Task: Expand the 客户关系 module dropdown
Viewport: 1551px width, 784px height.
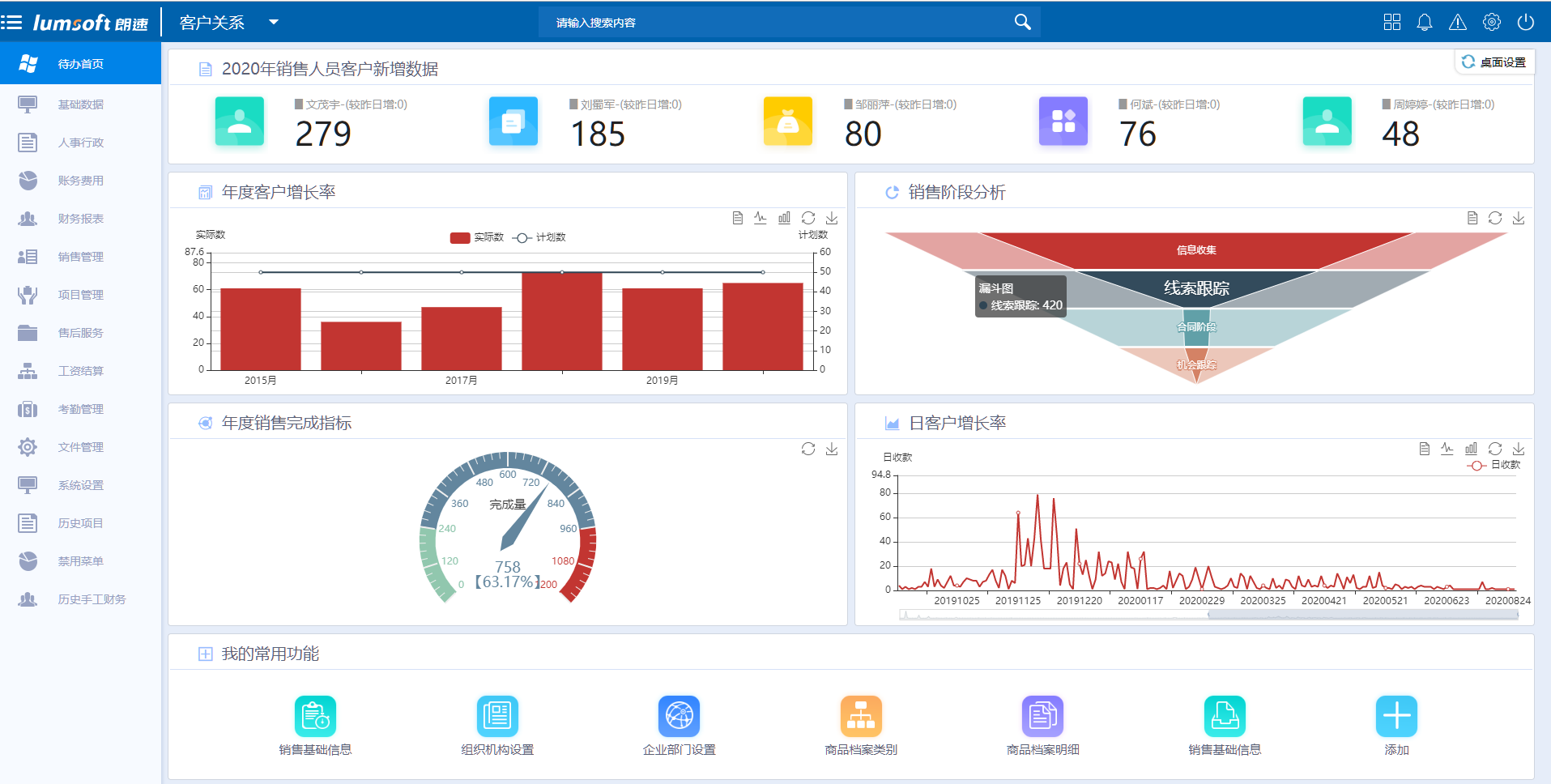Action: click(x=274, y=23)
